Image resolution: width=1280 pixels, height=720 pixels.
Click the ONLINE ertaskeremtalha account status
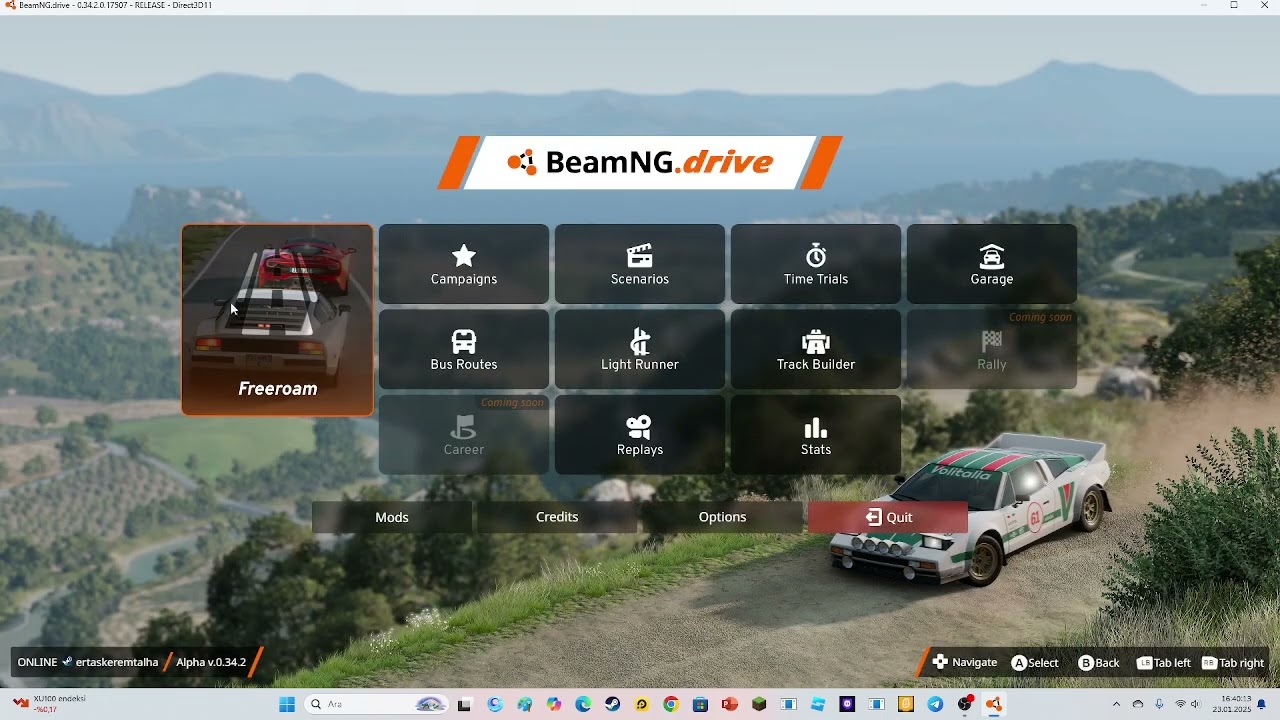(88, 662)
